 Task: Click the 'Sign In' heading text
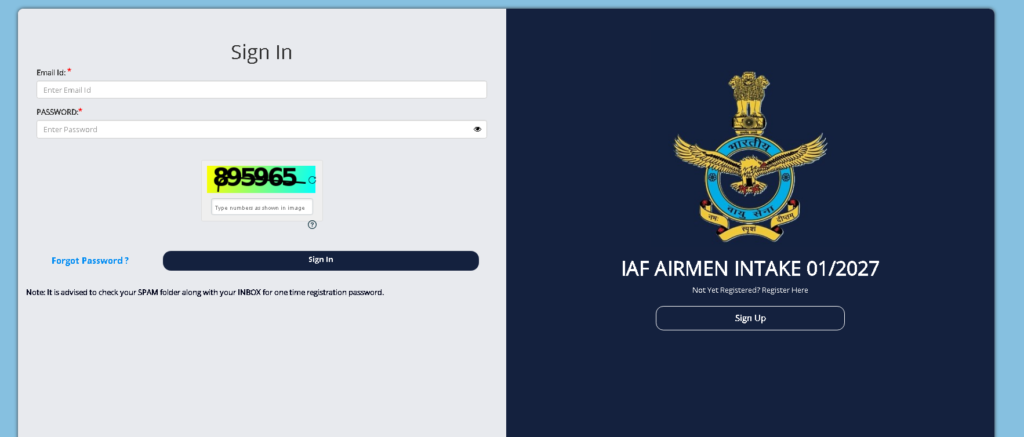coord(261,52)
